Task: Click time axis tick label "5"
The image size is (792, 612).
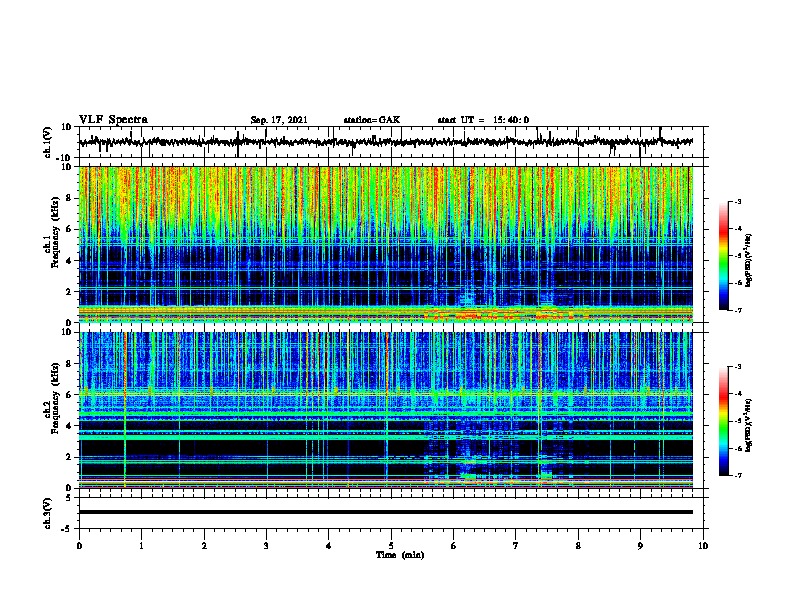Action: coord(391,546)
